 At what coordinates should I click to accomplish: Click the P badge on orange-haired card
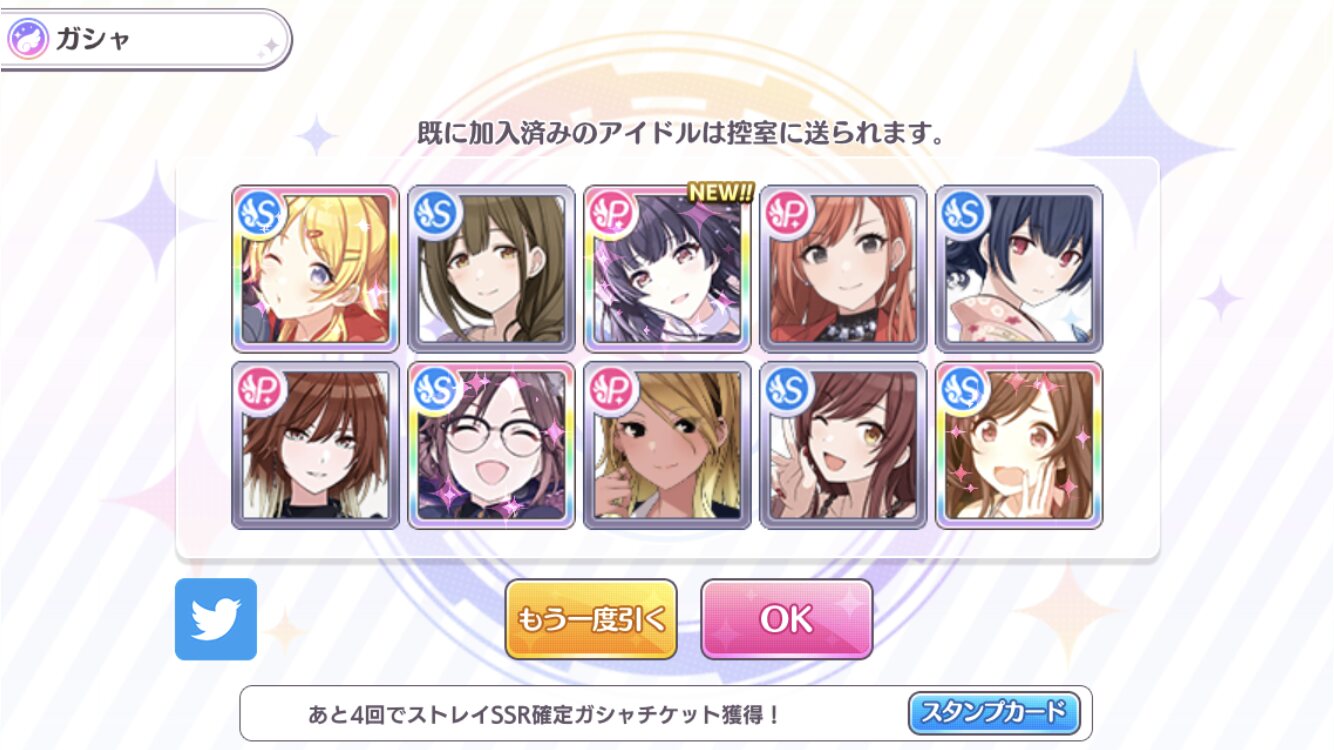[x=788, y=213]
